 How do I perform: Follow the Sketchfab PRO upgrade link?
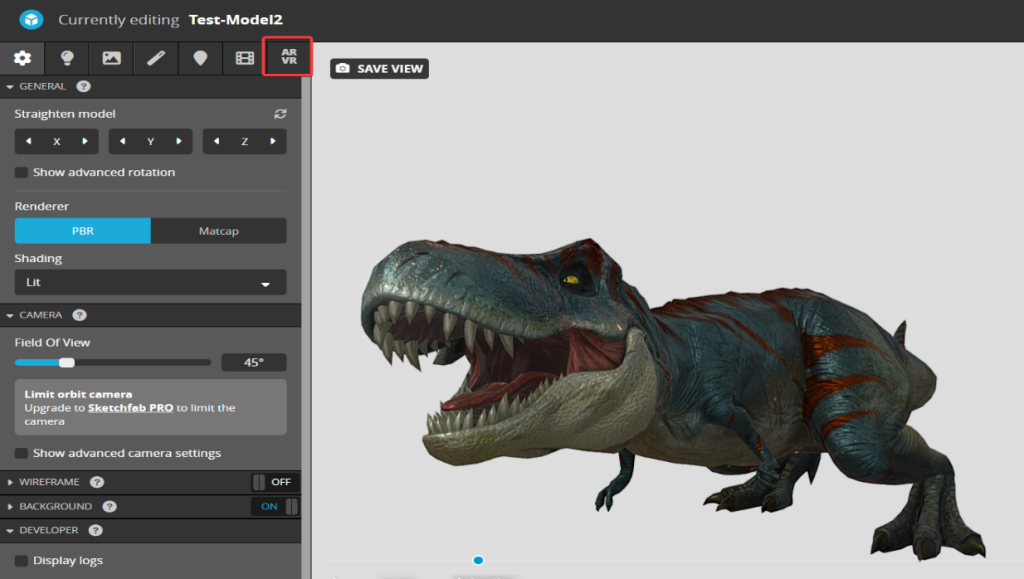tap(131, 407)
